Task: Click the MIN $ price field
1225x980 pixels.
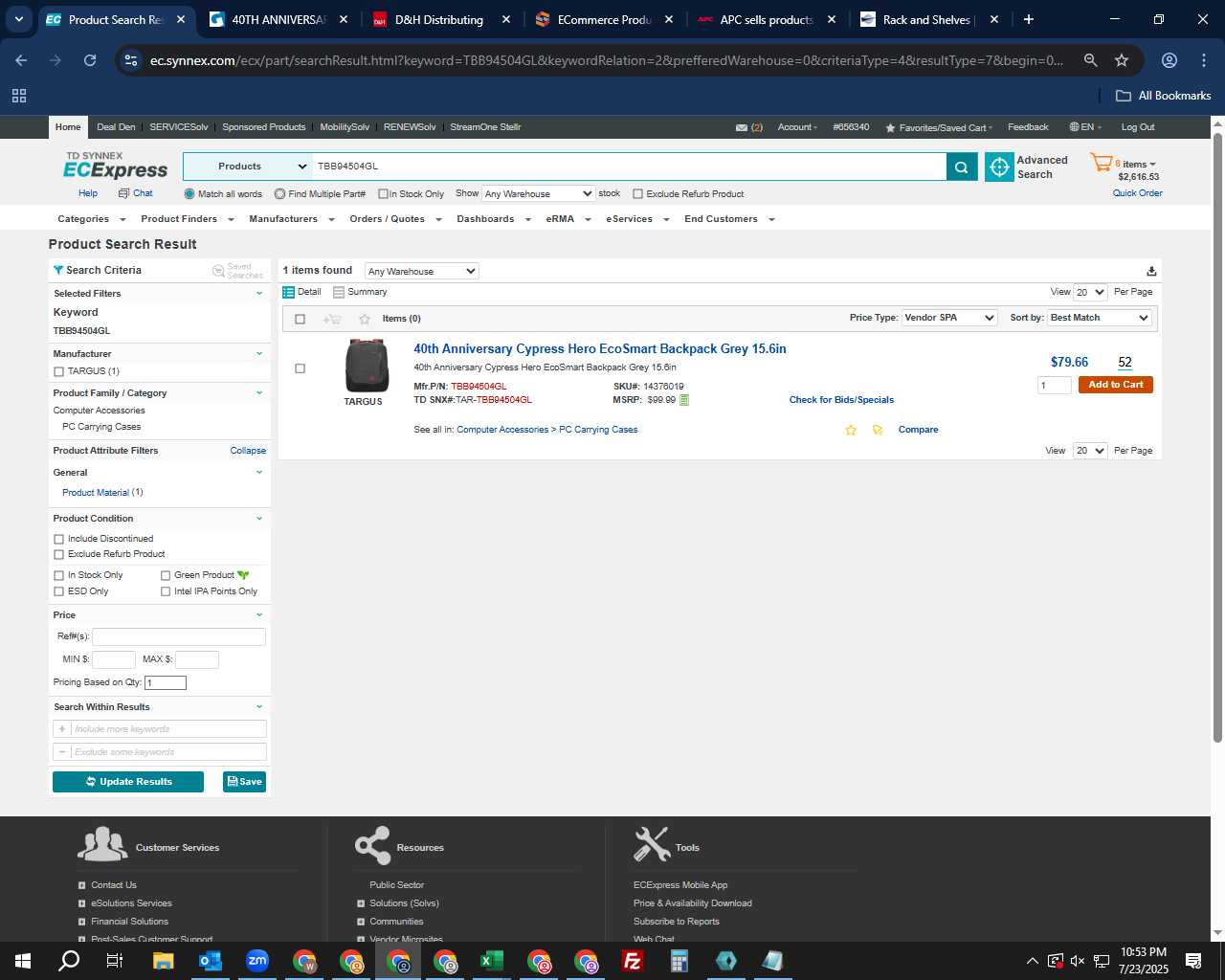Action: pyautogui.click(x=113, y=659)
